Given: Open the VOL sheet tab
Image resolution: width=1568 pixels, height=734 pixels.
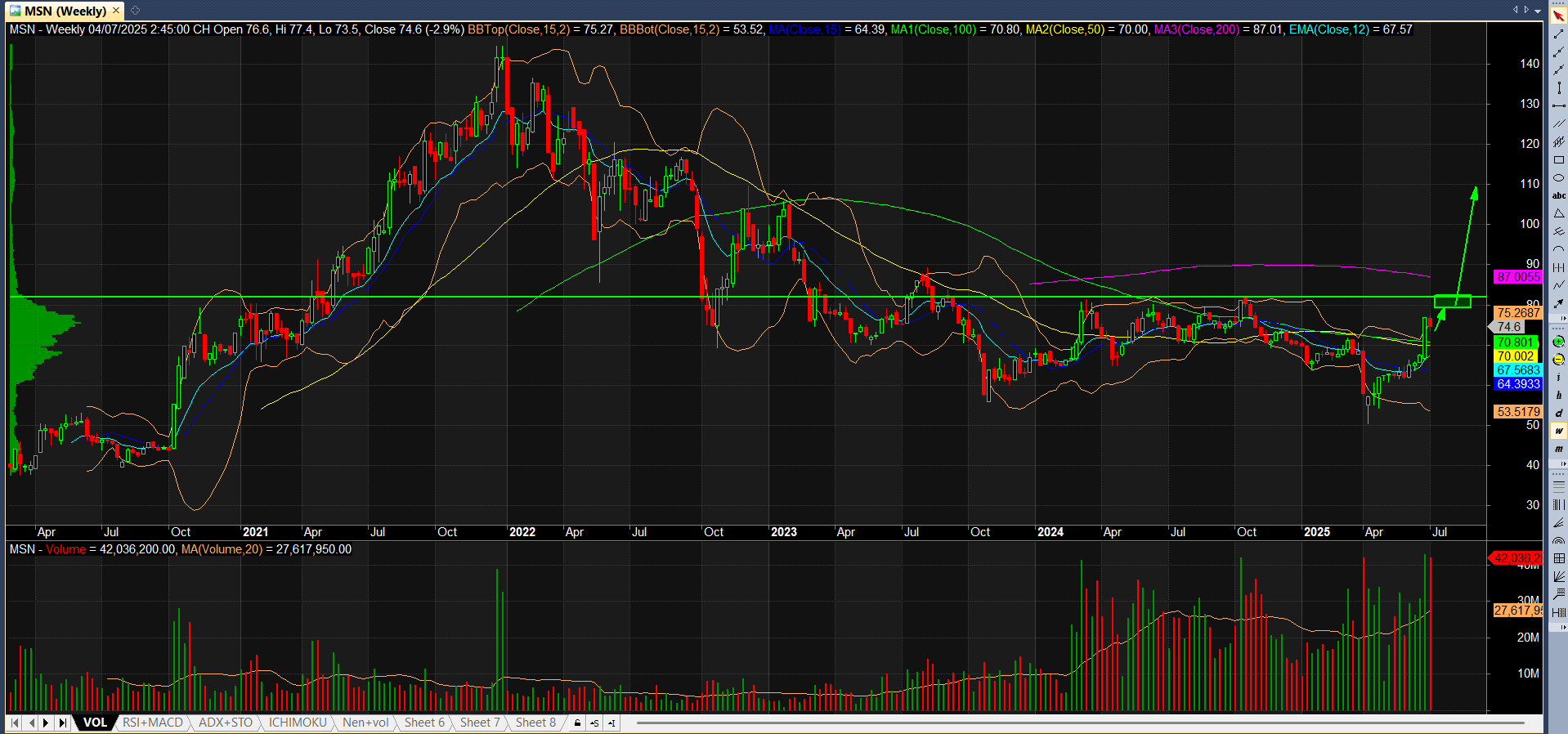Looking at the screenshot, I should (95, 723).
